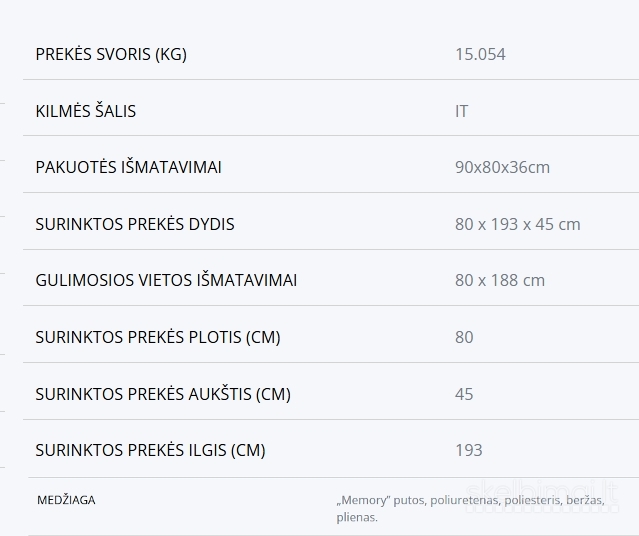Click the skelbimai.lt watermark

tap(542, 494)
